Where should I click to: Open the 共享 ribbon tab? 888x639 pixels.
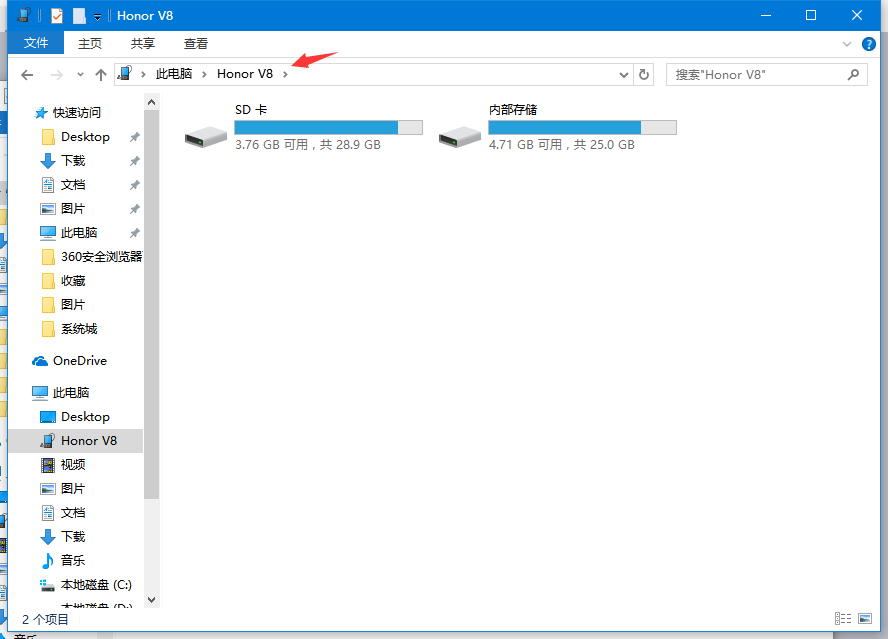coord(143,43)
